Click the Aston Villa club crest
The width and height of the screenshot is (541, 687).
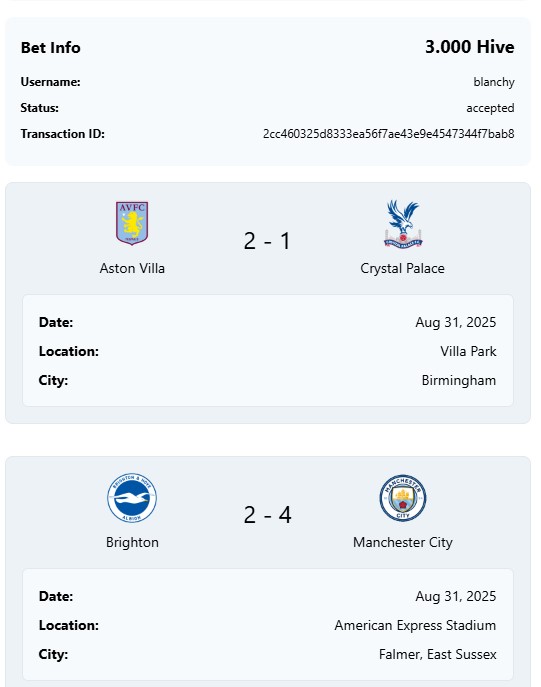pyautogui.click(x=132, y=223)
